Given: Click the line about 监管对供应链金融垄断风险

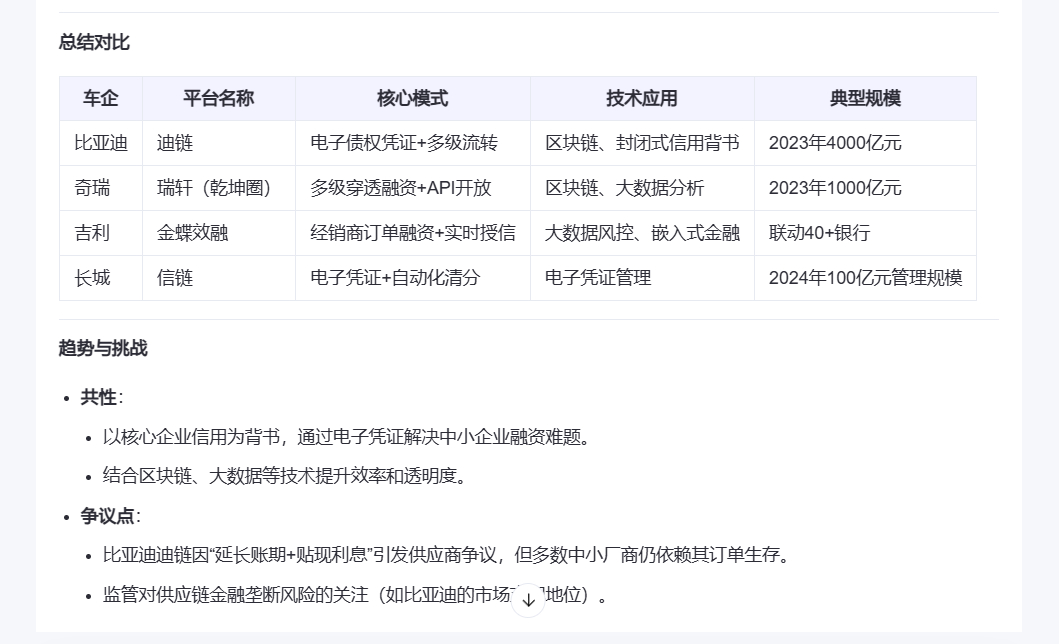Looking at the screenshot, I should click(356, 595).
